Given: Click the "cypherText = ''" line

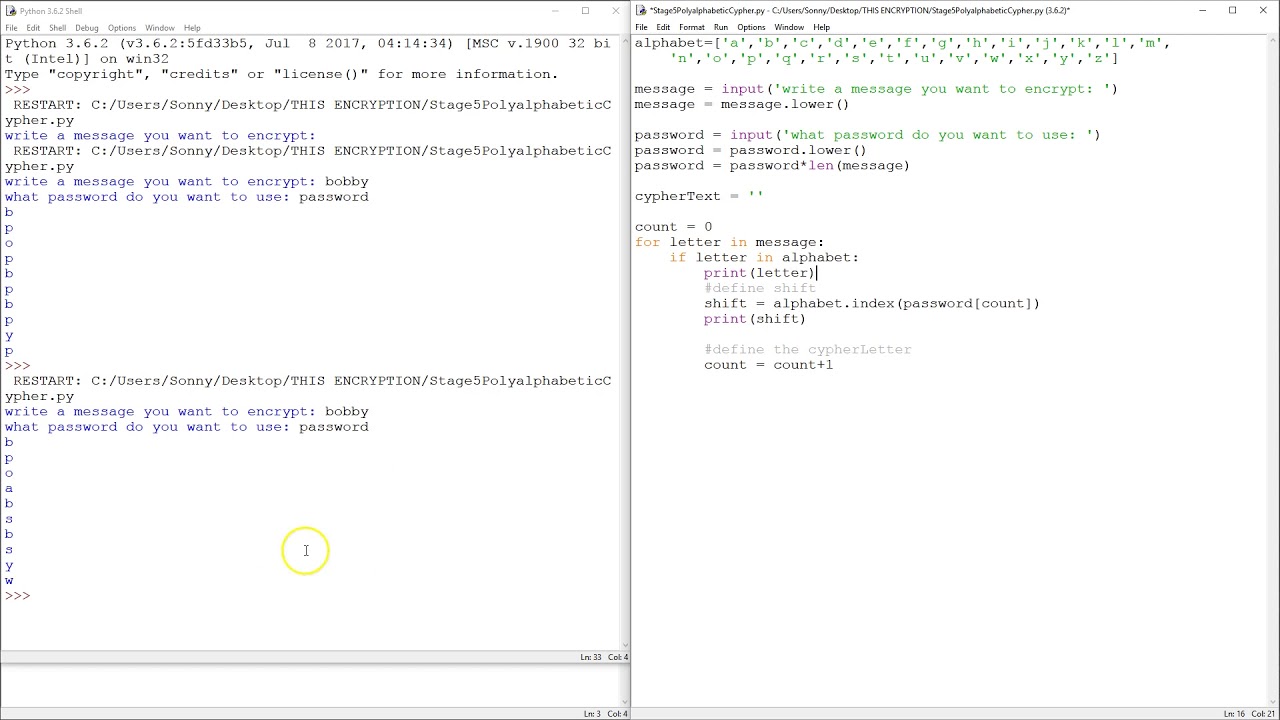Looking at the screenshot, I should (699, 196).
